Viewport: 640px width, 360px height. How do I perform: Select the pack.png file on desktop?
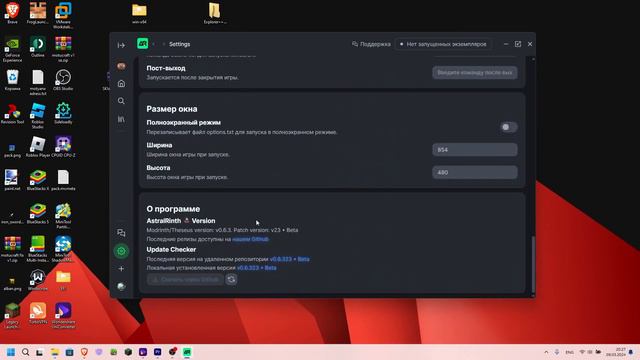(12, 150)
